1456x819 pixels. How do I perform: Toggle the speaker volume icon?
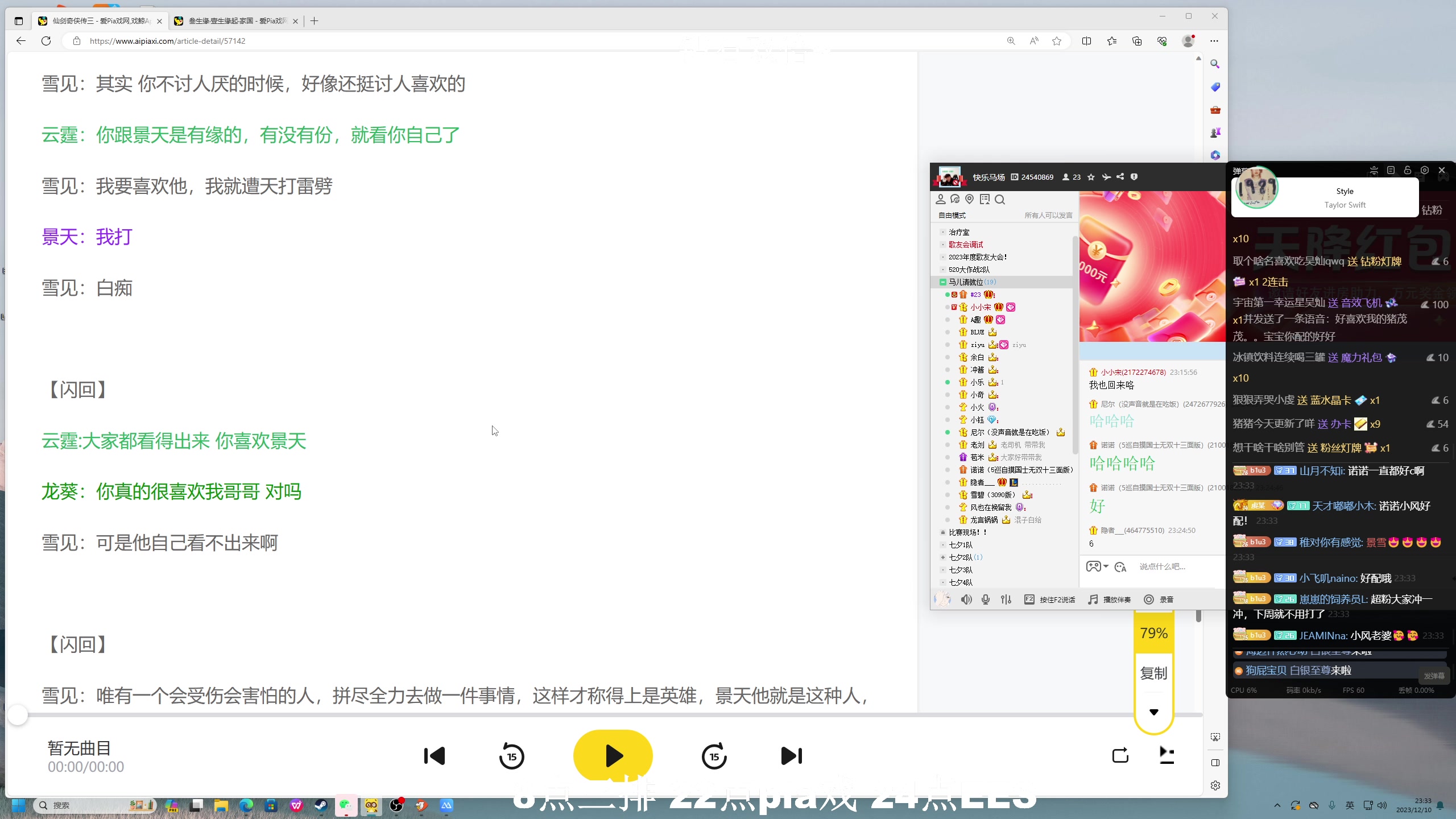(966, 601)
